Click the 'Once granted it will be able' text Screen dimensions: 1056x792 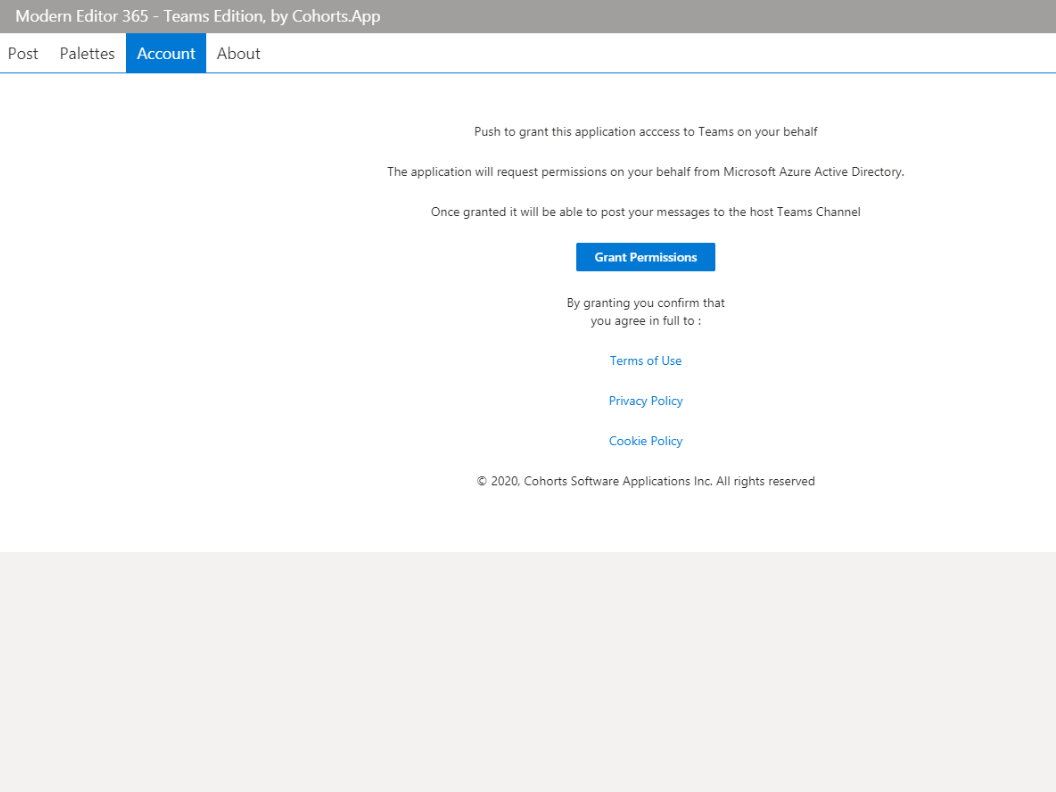[x=645, y=212]
